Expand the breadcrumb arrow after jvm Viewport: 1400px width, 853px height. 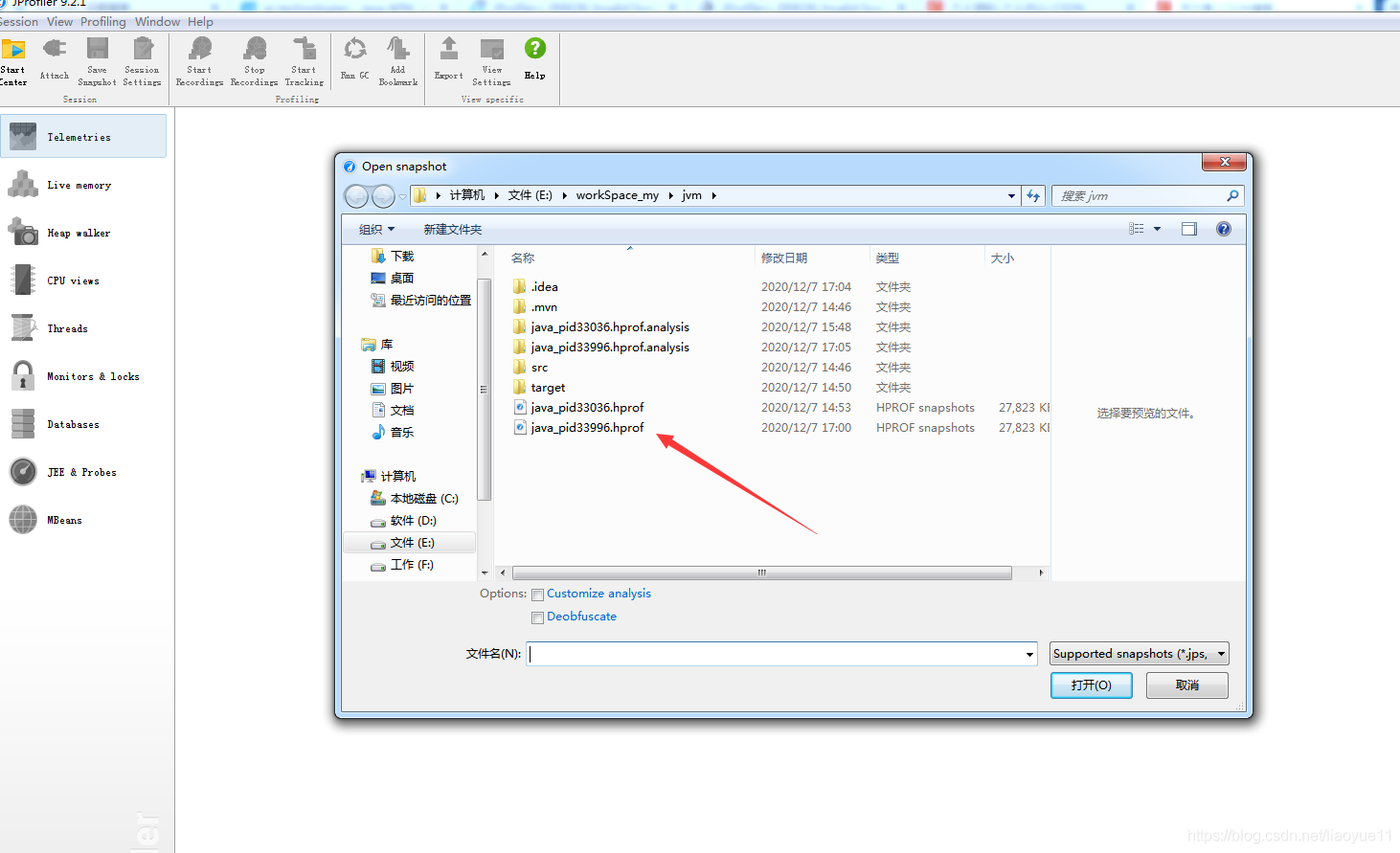pos(714,196)
